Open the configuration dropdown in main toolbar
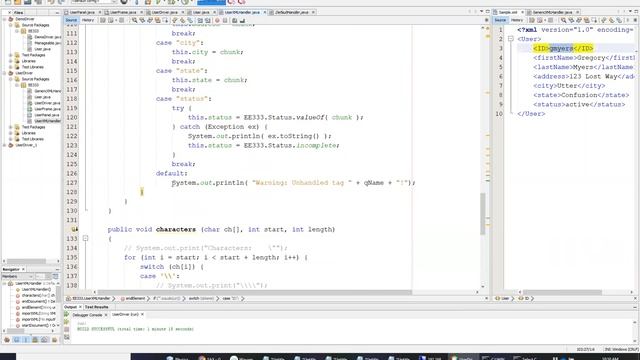 pyautogui.click(x=94, y=2)
